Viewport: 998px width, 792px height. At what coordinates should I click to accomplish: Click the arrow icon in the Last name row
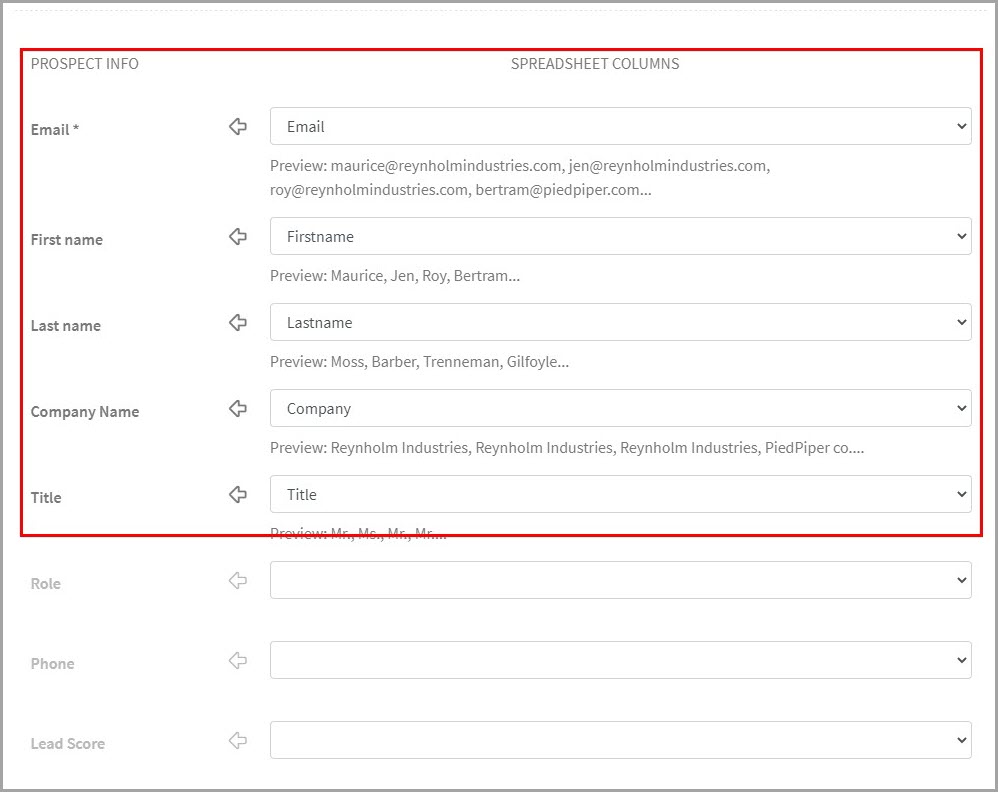(x=238, y=323)
